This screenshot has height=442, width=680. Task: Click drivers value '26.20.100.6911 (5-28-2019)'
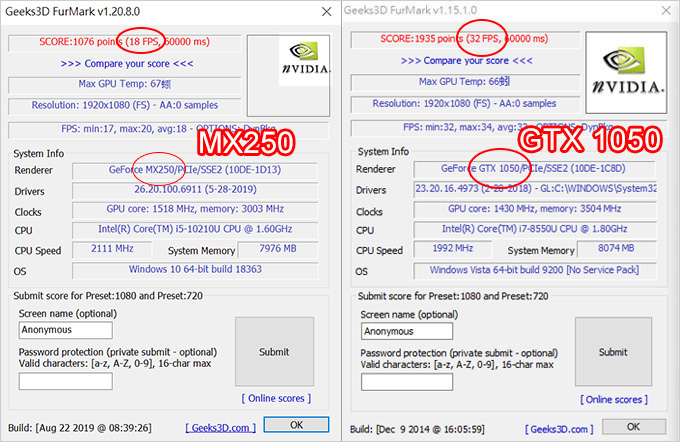click(x=195, y=190)
